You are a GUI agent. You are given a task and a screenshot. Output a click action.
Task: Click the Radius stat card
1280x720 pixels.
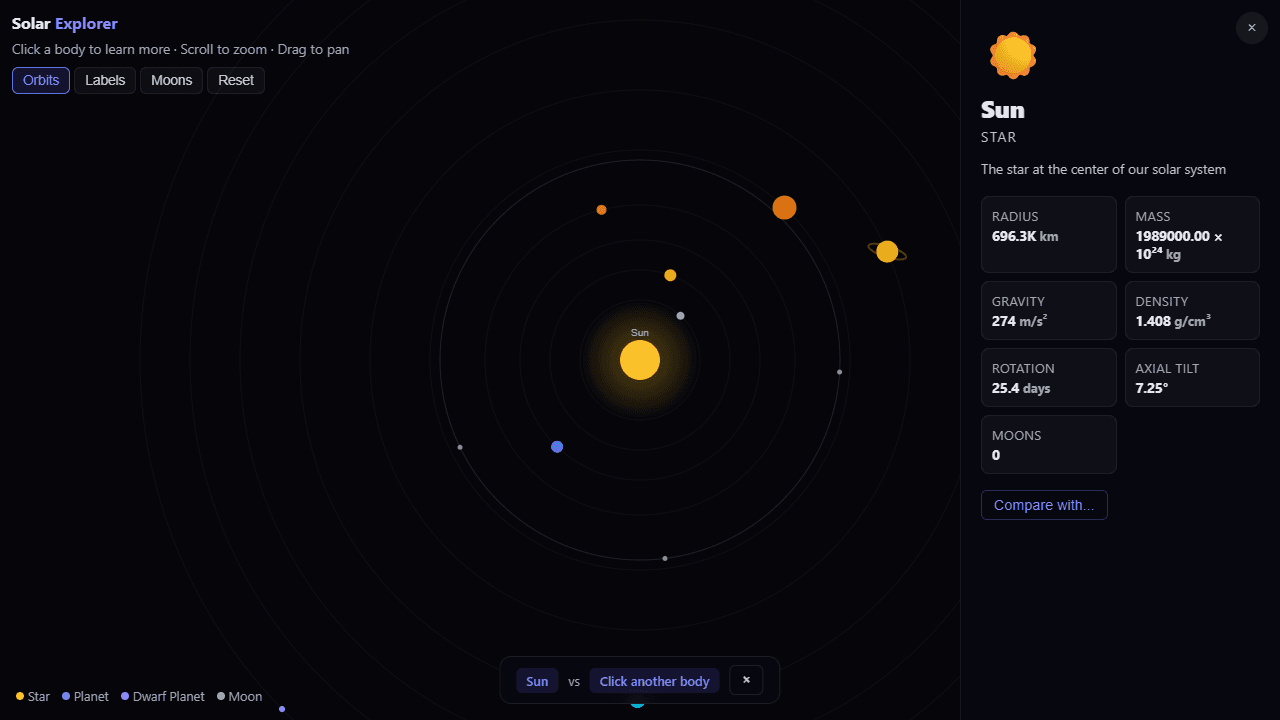coord(1048,234)
